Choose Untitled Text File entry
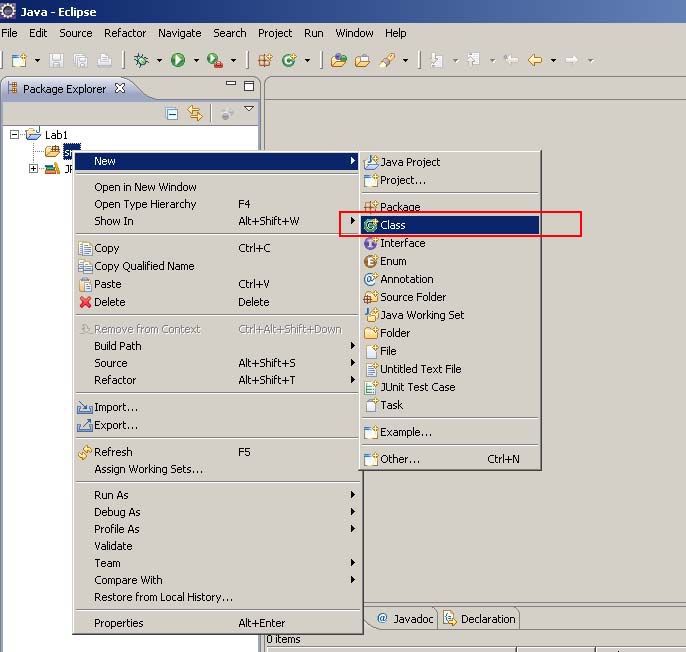 [x=450, y=369]
